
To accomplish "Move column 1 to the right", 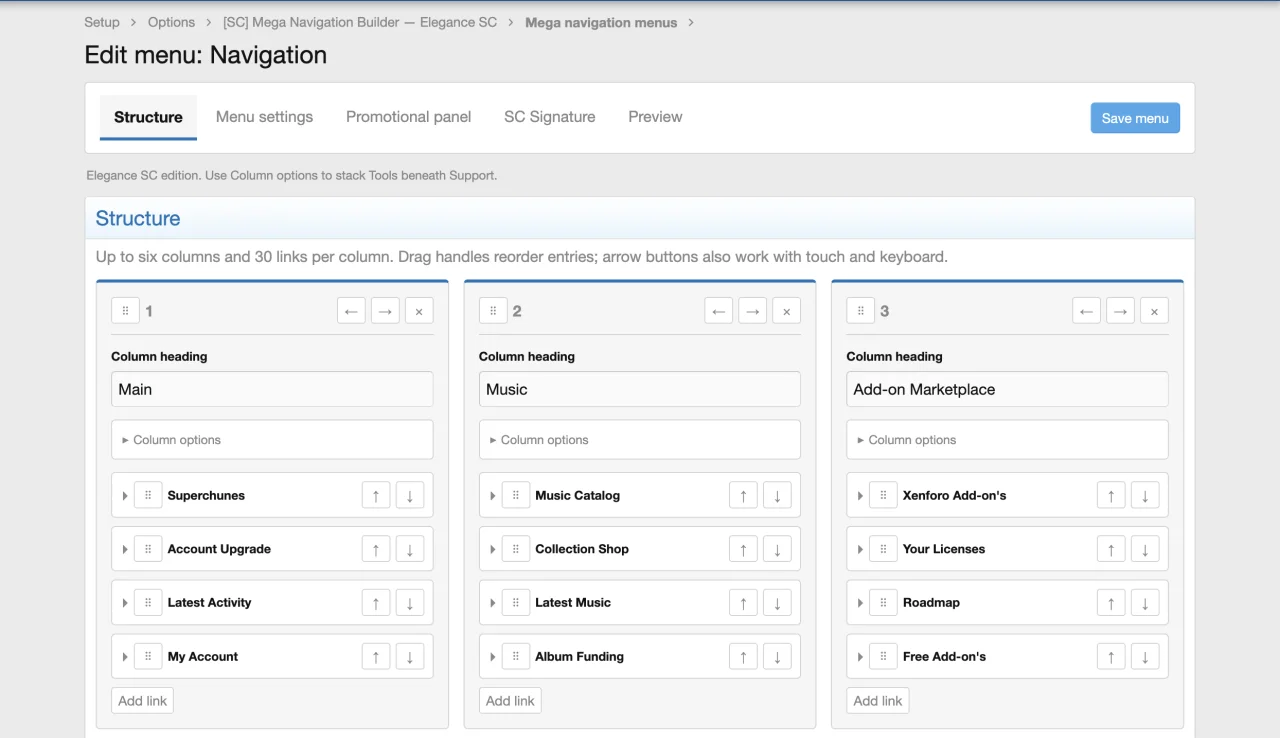I will [x=385, y=311].
